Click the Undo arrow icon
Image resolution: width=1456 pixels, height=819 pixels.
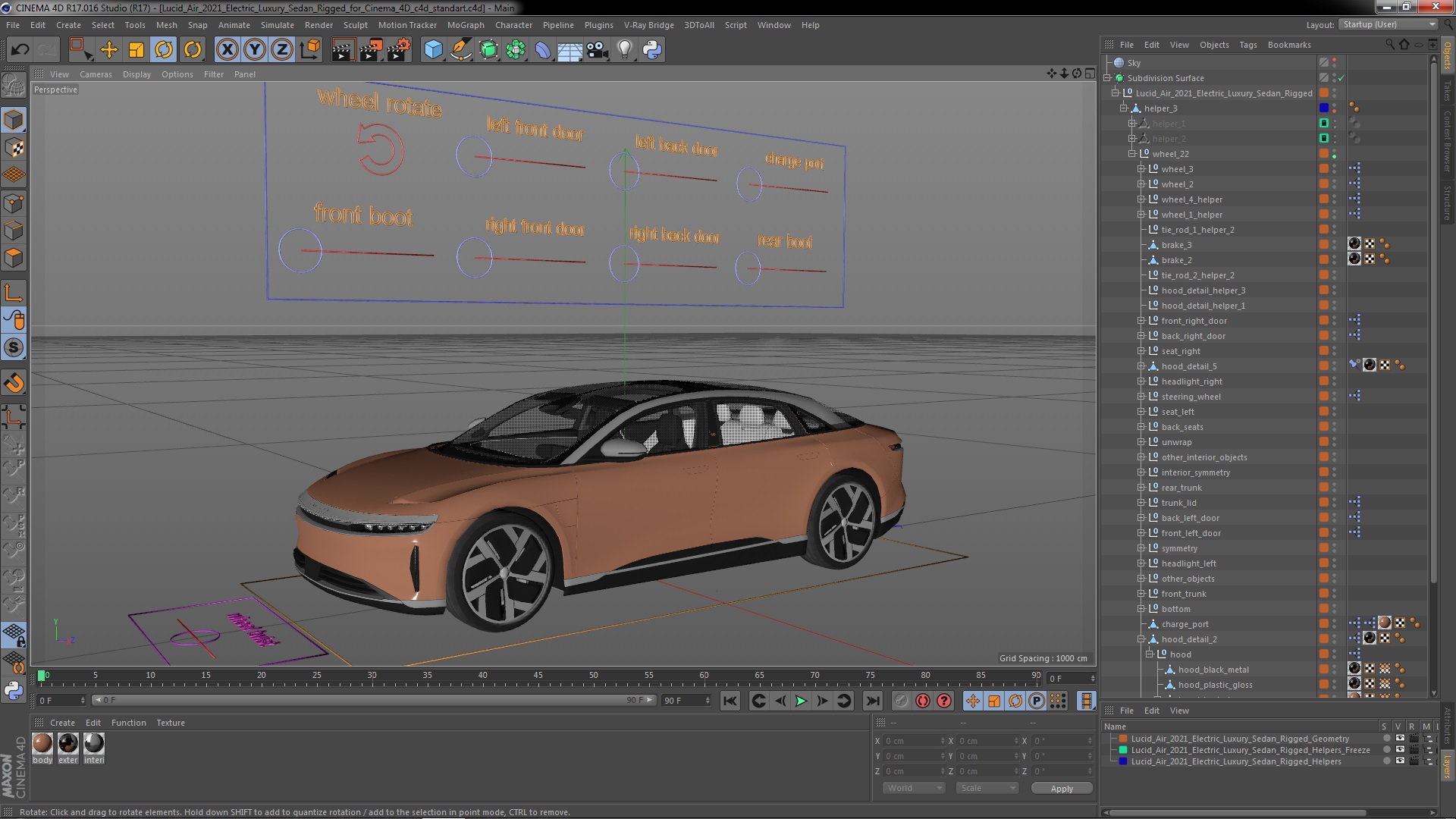[x=20, y=50]
